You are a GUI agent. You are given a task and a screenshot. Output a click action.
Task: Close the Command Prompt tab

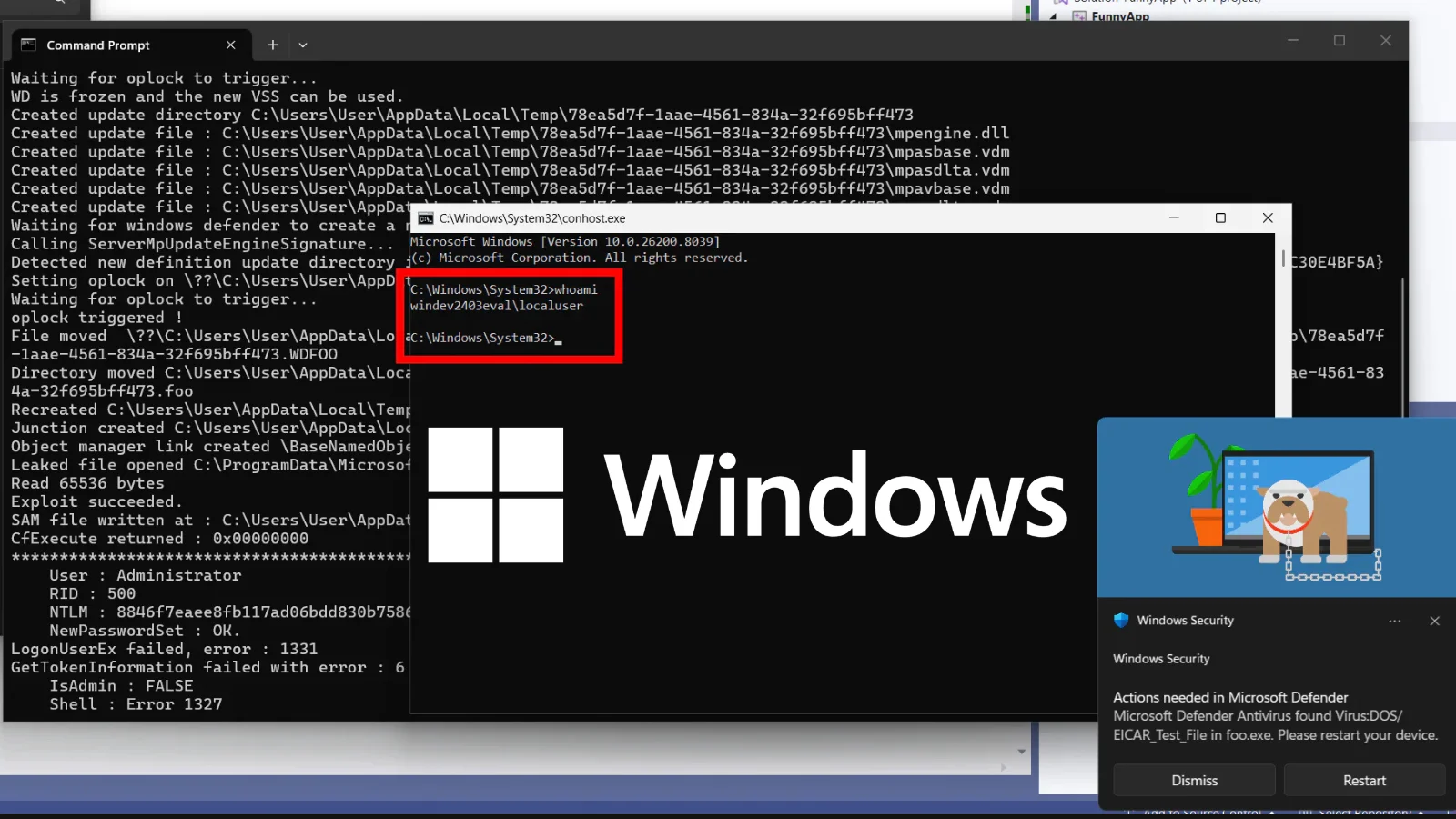tap(230, 45)
